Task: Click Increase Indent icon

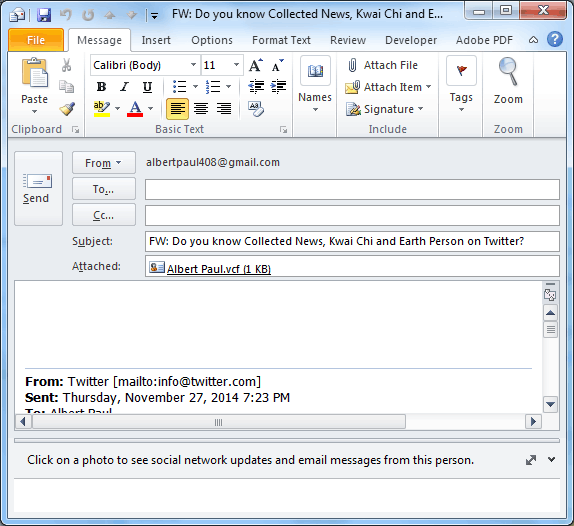Action: coord(278,87)
